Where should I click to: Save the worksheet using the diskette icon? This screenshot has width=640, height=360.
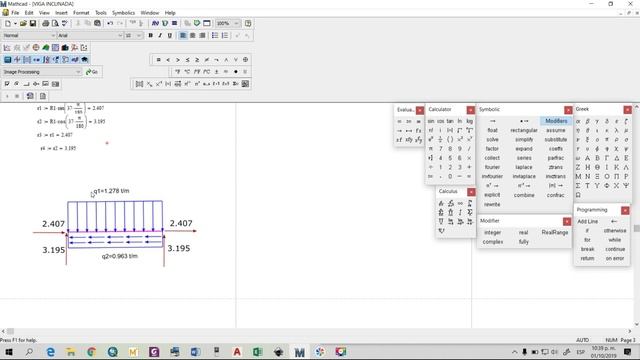pyautogui.click(x=33, y=23)
